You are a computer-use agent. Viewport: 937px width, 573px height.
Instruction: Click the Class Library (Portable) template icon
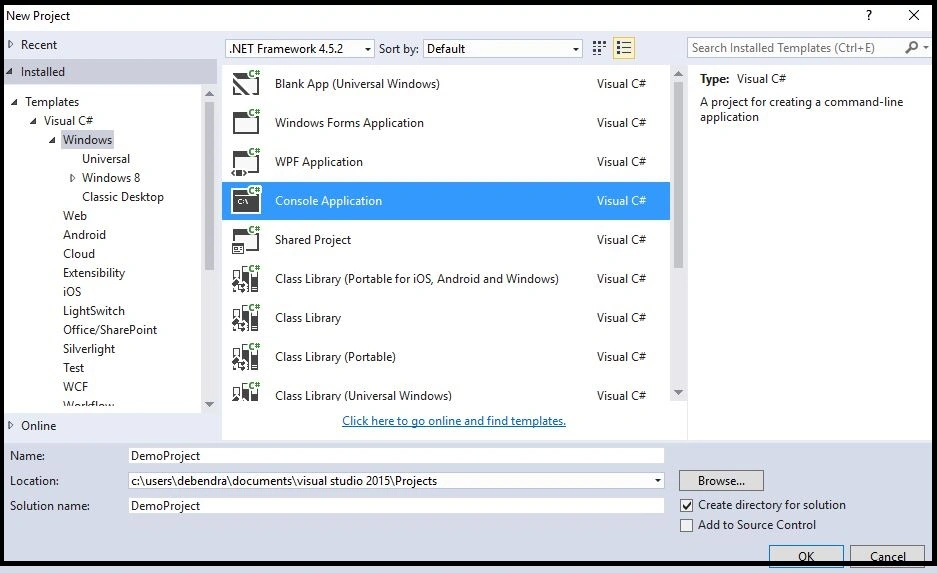[246, 357]
